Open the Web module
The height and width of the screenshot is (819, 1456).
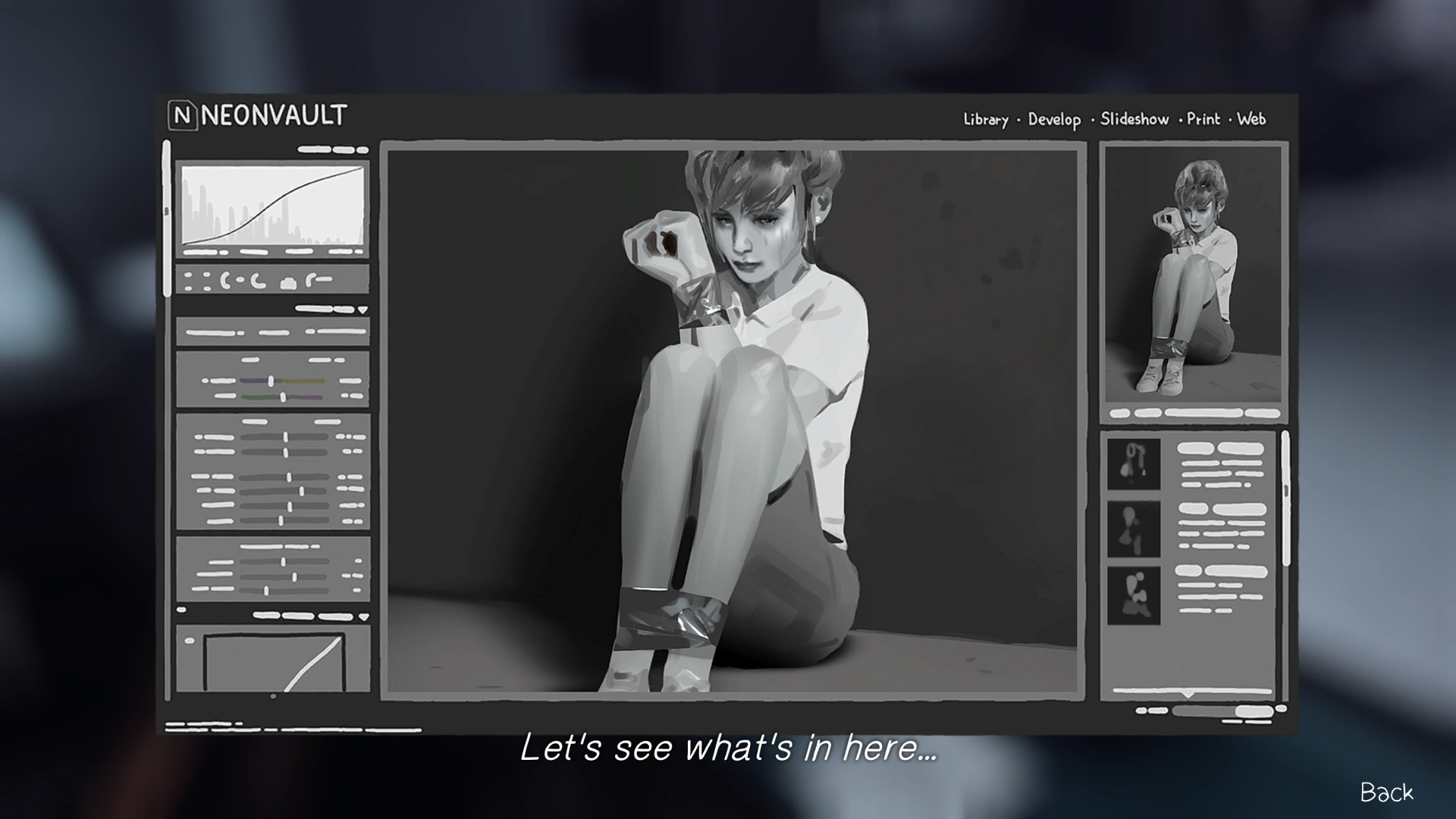coord(1251,119)
